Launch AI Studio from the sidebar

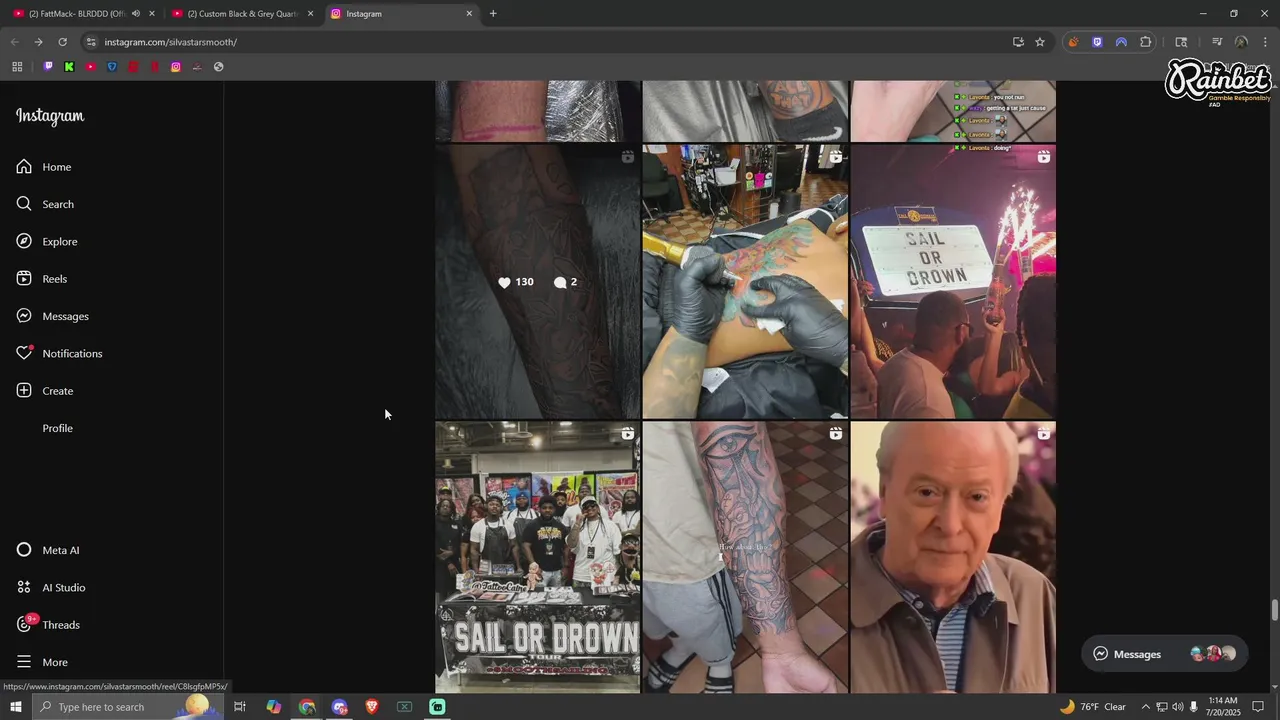pyautogui.click(x=51, y=587)
